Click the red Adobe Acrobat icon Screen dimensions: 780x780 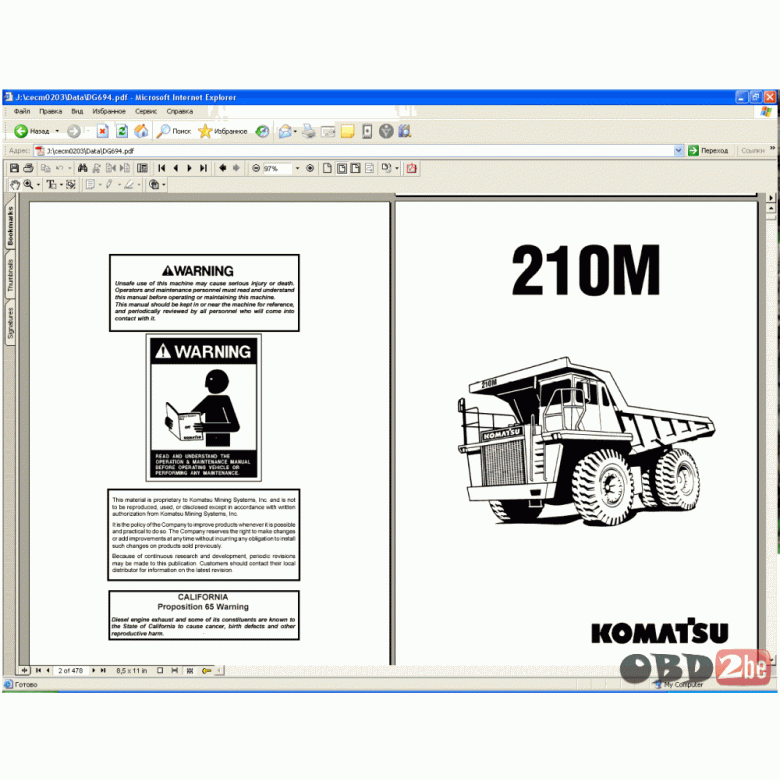pyautogui.click(x=411, y=168)
